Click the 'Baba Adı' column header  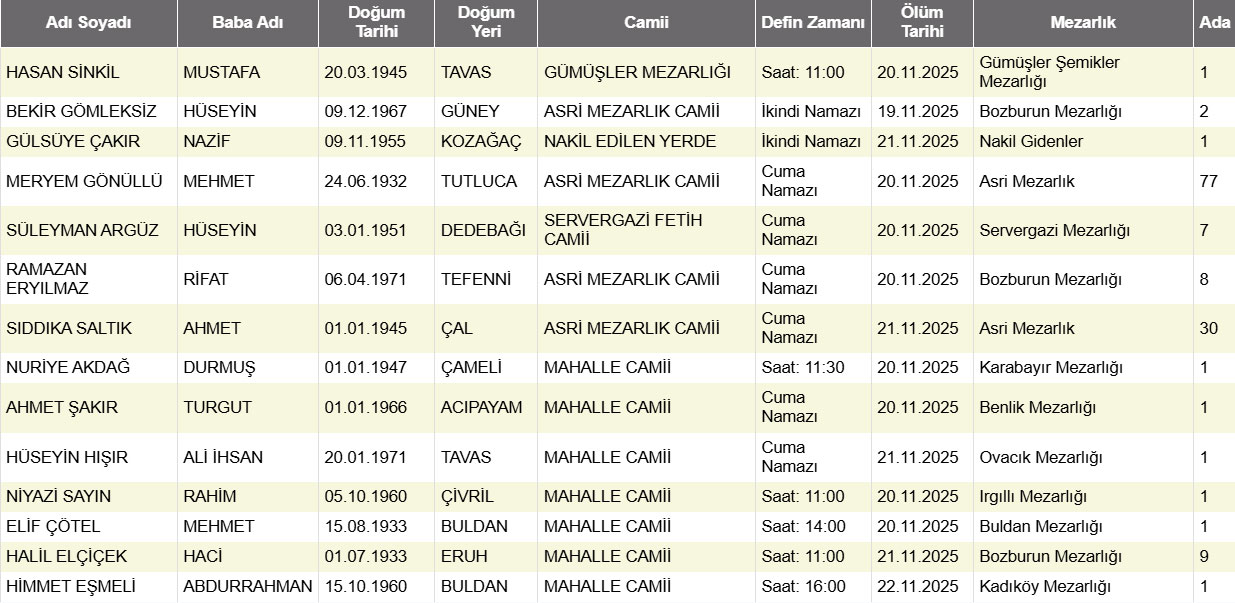(248, 23)
